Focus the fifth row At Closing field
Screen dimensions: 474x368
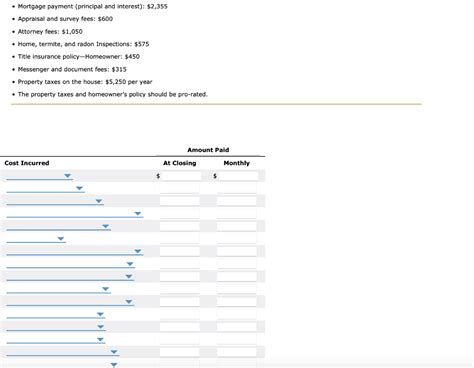tap(180, 226)
